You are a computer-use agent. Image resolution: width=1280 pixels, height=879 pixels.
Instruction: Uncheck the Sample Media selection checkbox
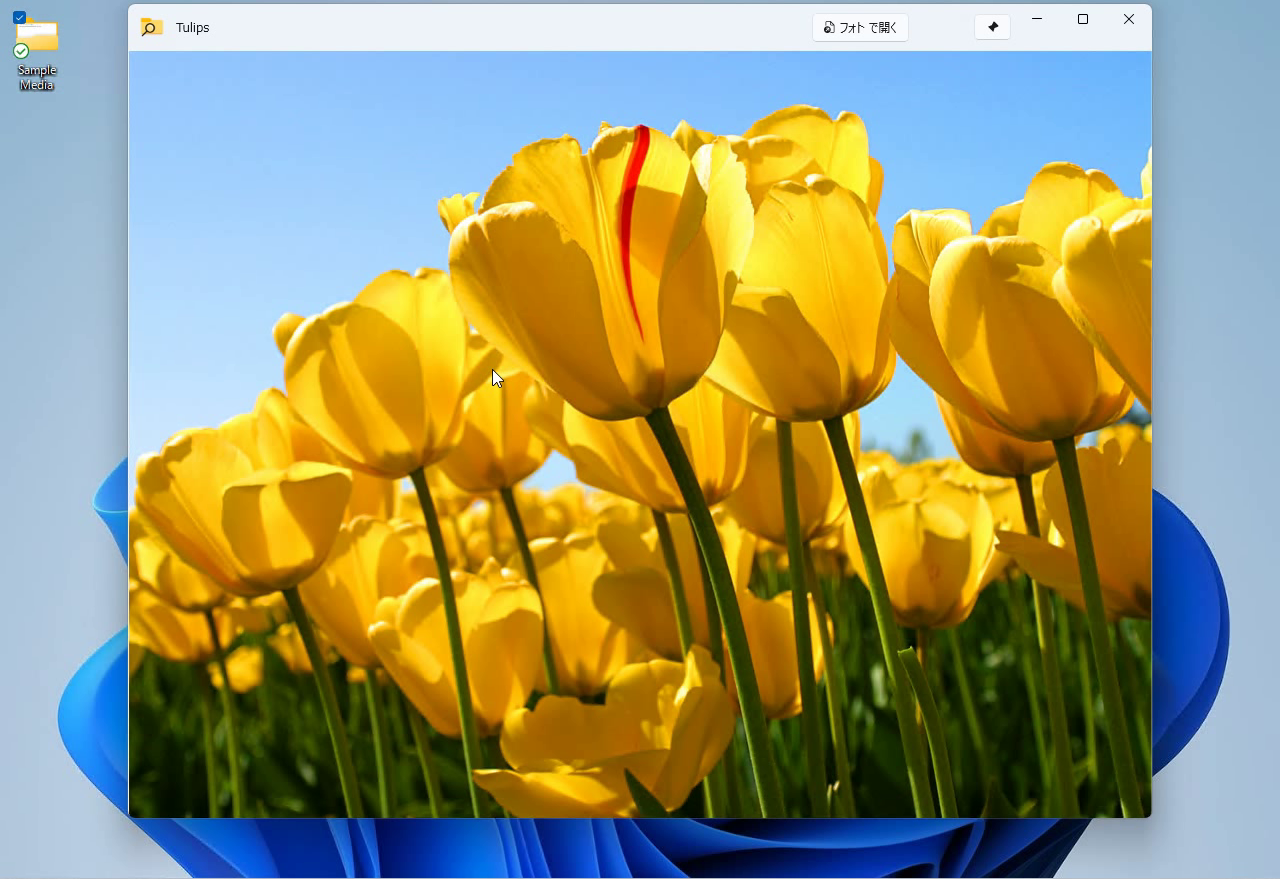(19, 17)
